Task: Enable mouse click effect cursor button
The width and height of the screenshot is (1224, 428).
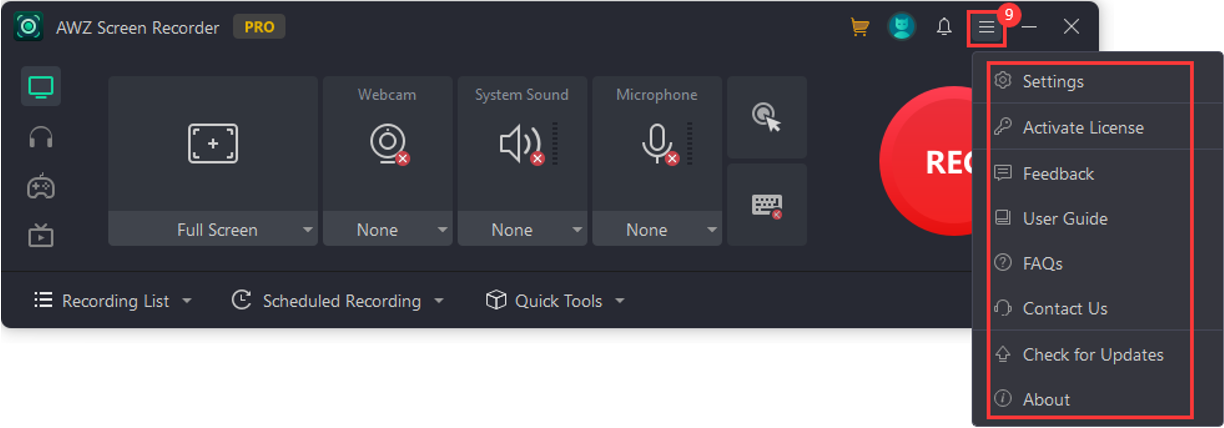Action: [767, 117]
